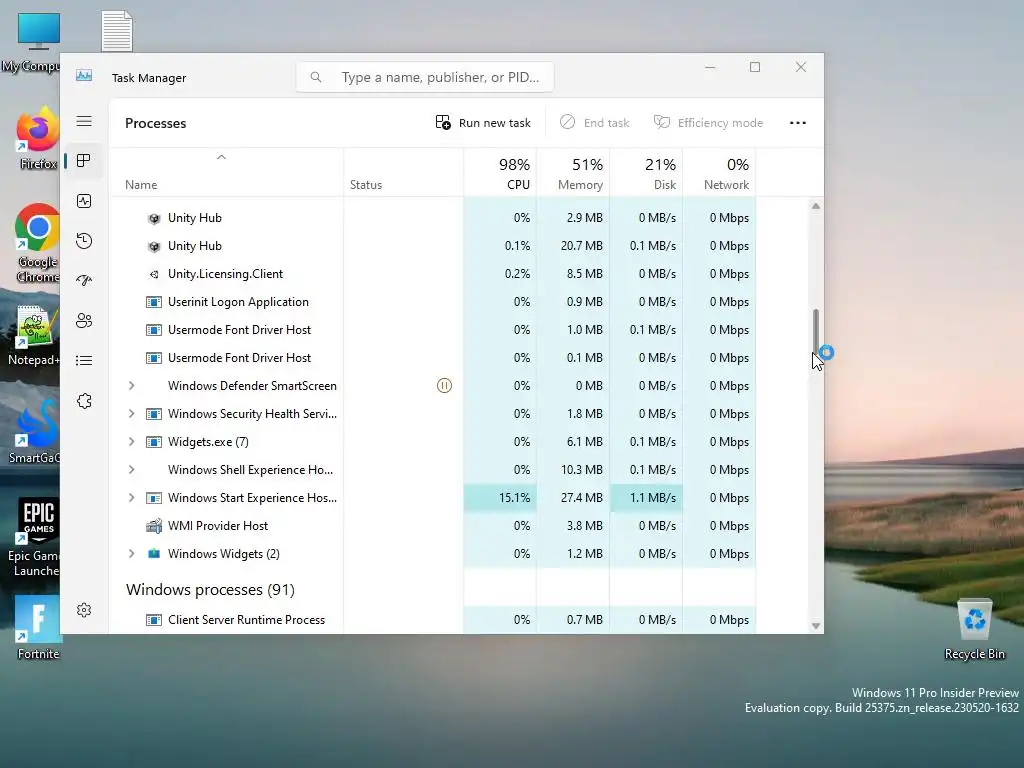Select the Firefox desktop shortcut

[37, 139]
